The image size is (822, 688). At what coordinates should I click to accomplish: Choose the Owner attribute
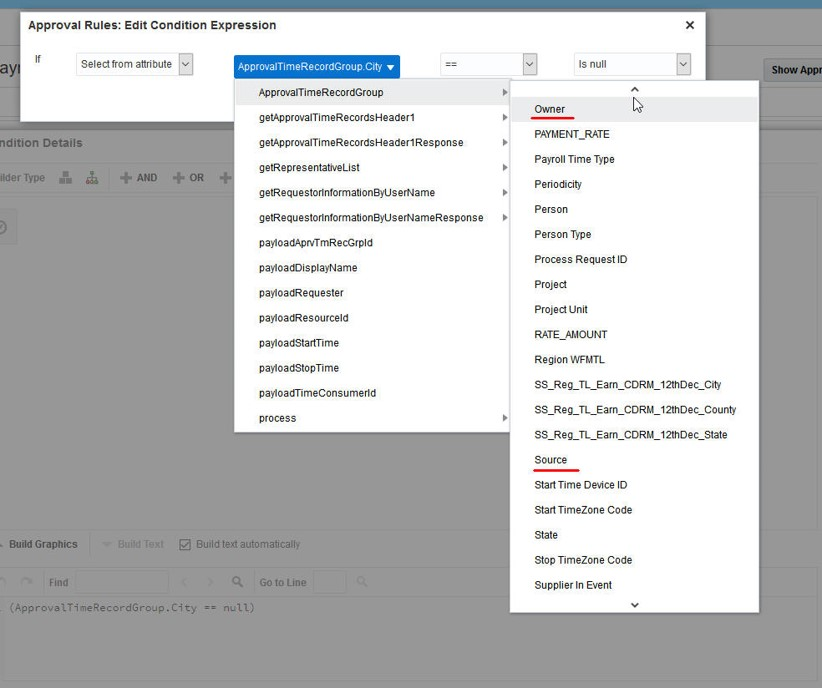coord(634,109)
